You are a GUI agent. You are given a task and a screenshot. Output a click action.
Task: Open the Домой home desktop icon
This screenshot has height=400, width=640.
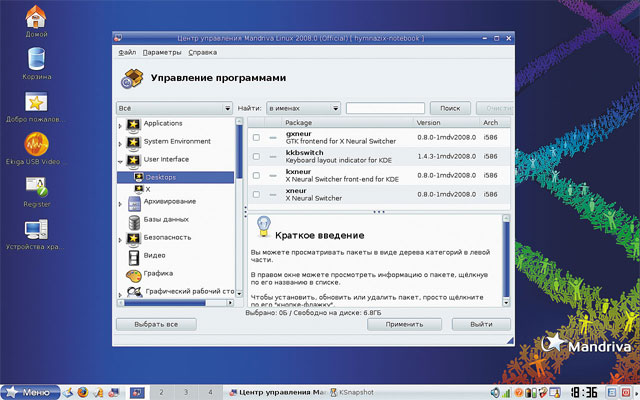point(36,17)
